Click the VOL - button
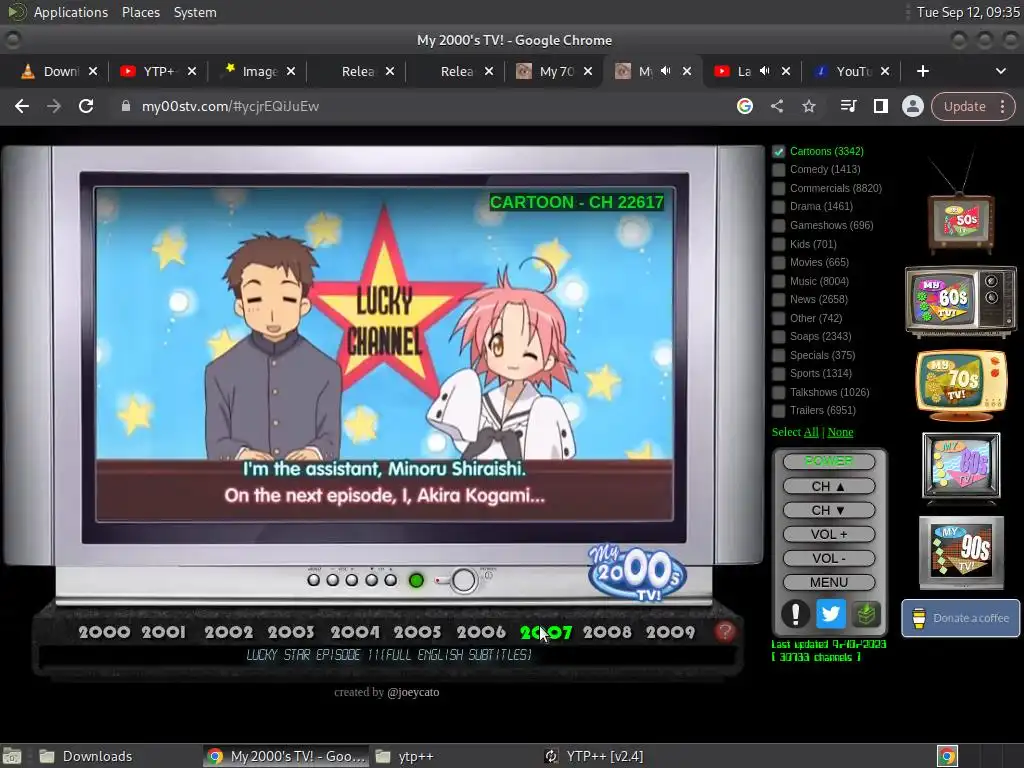 [x=829, y=558]
